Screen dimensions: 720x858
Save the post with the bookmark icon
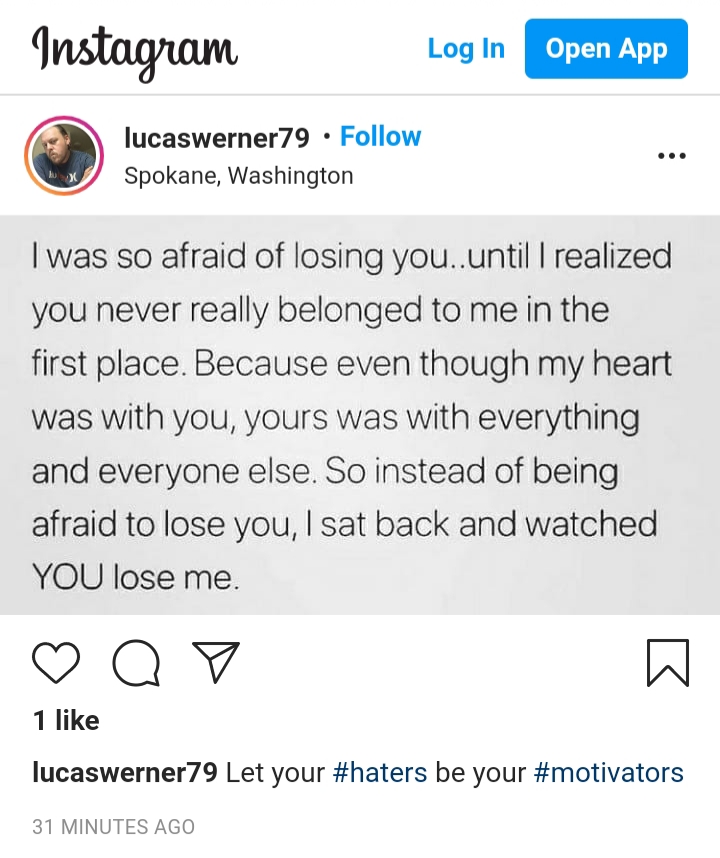click(x=667, y=662)
